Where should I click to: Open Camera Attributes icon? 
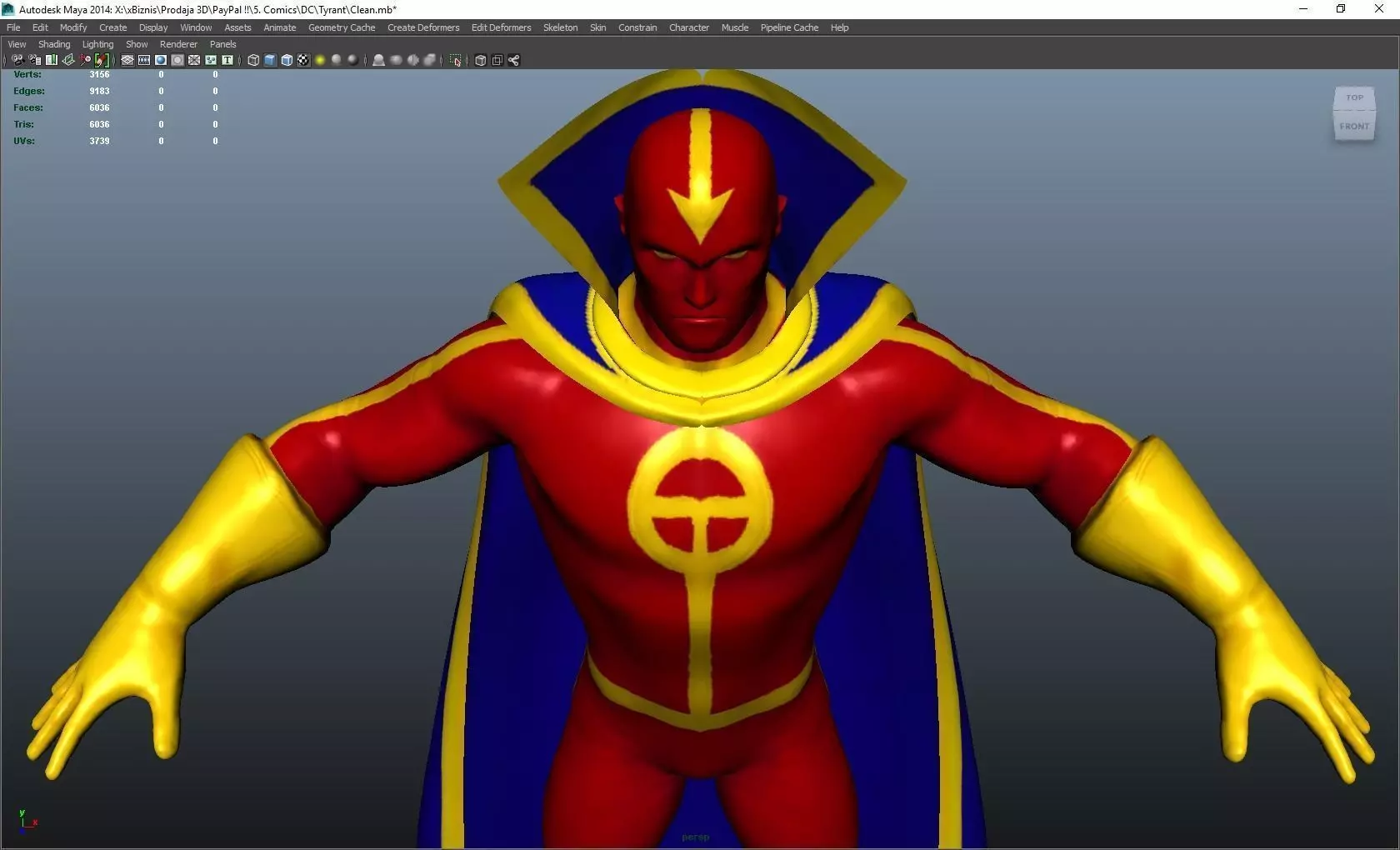pos(35,60)
